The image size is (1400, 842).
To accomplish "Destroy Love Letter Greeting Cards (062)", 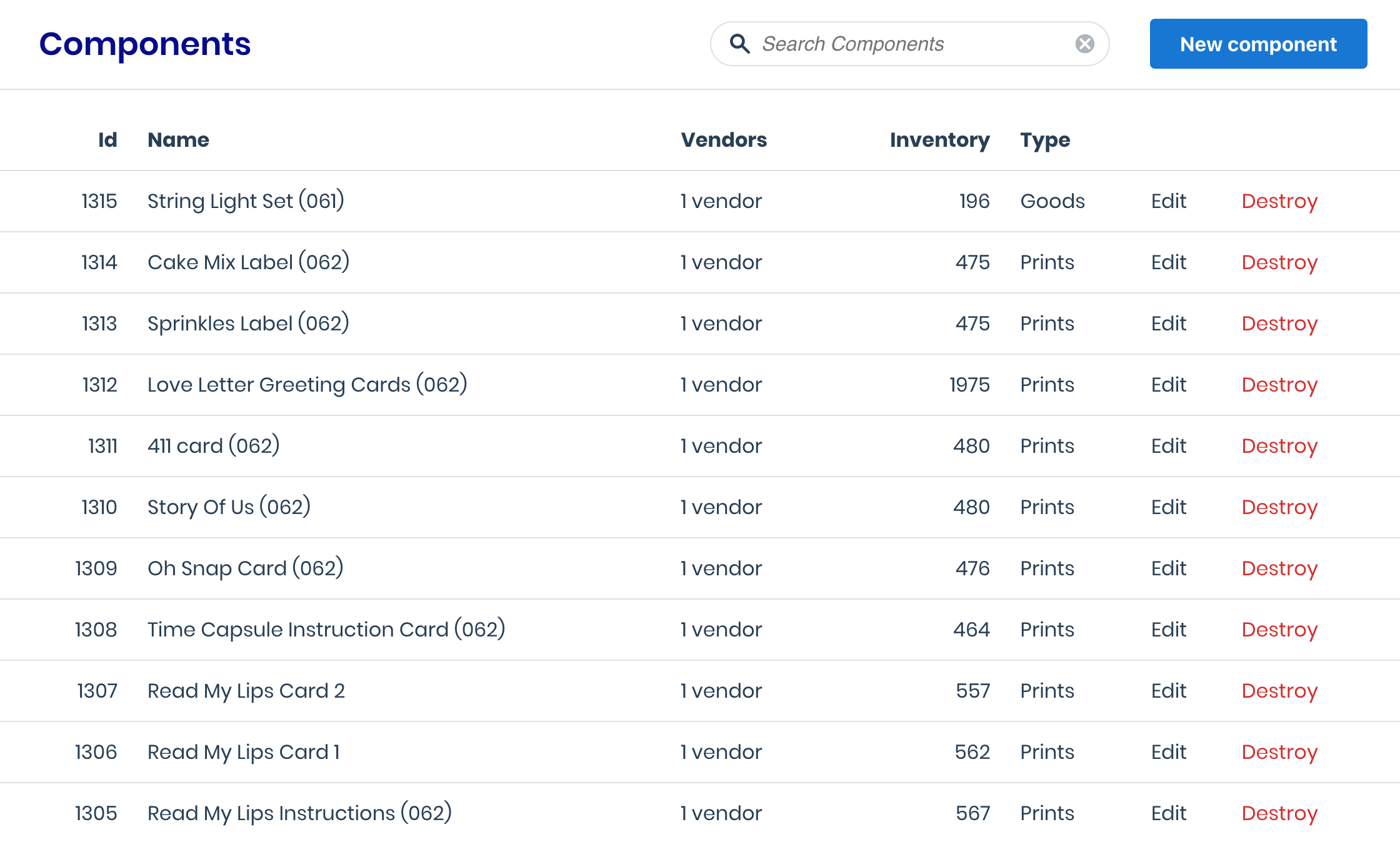I will click(1279, 385).
